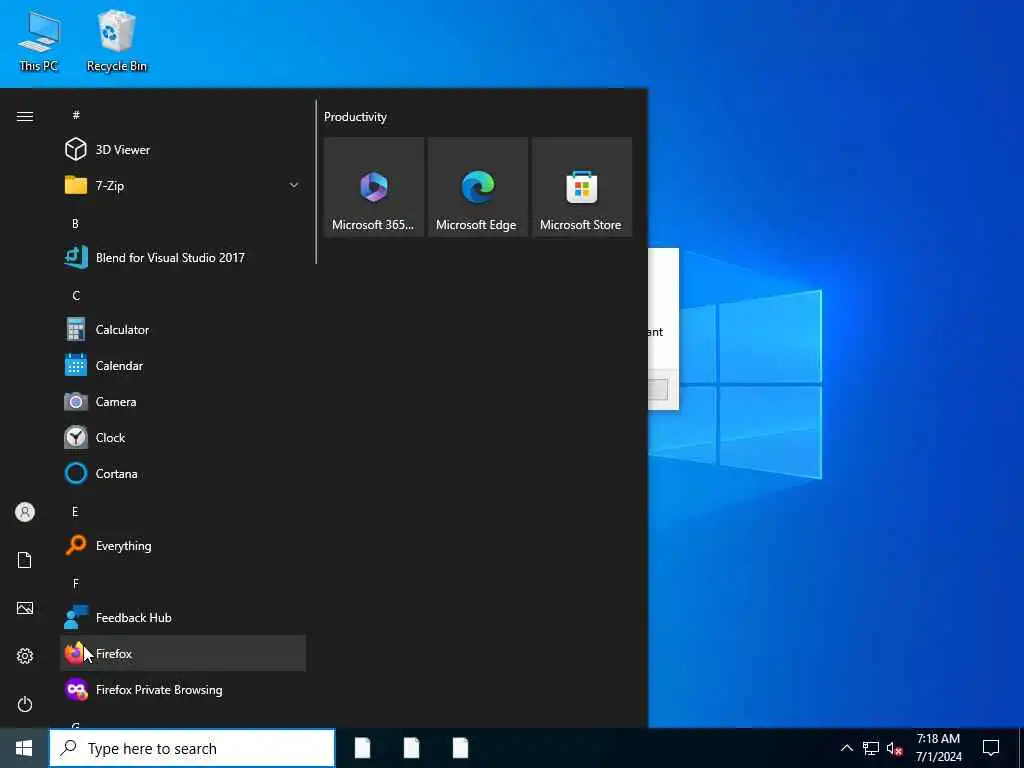Open the Pictures shortcut icon

[x=25, y=608]
